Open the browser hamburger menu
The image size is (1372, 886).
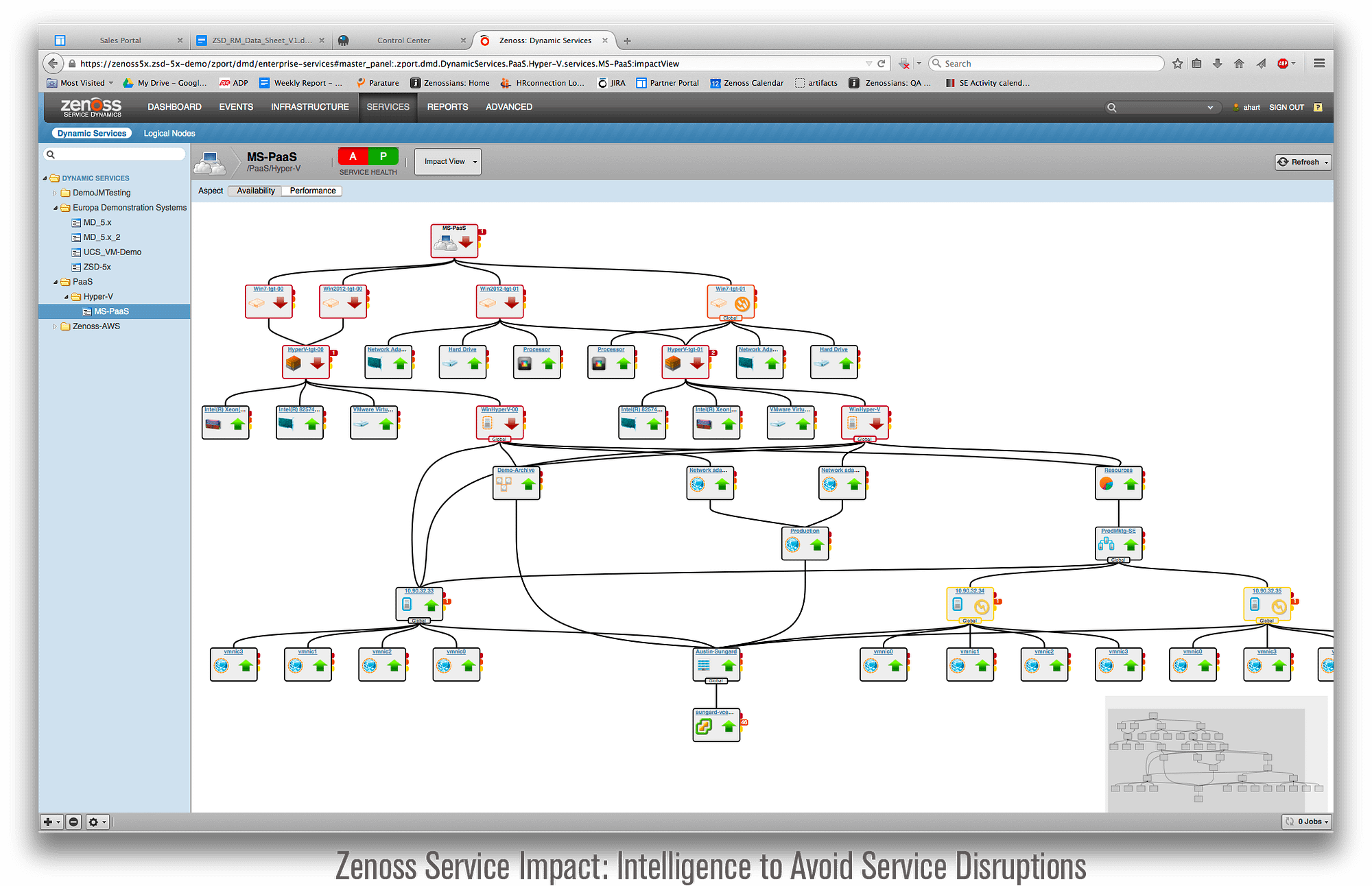pos(1318,63)
